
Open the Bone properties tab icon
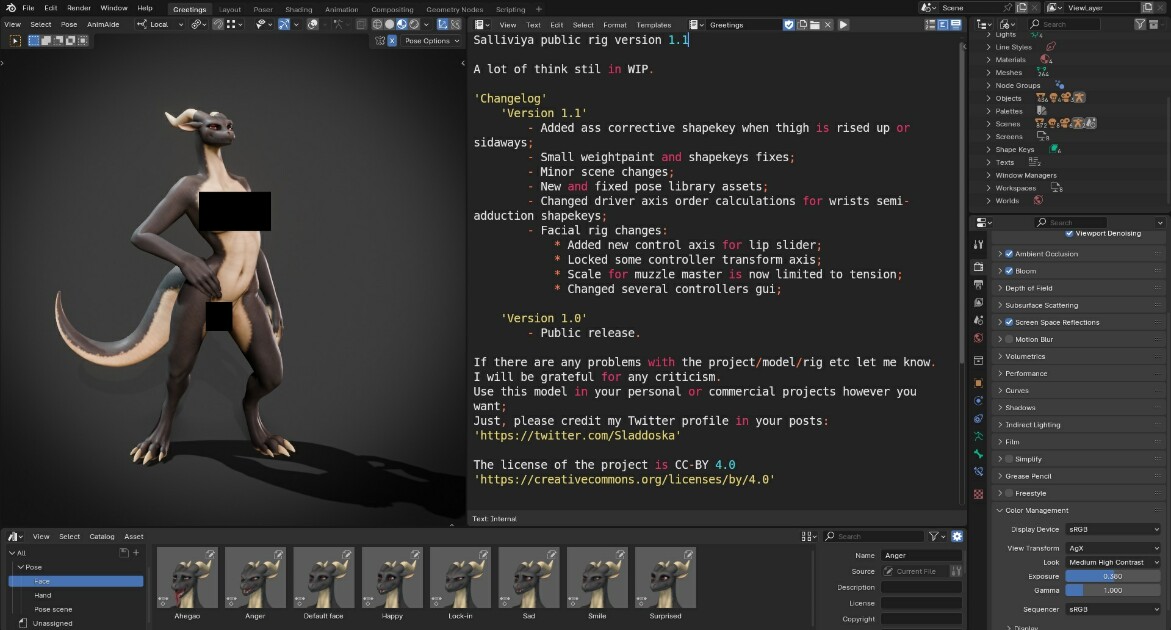(x=978, y=454)
